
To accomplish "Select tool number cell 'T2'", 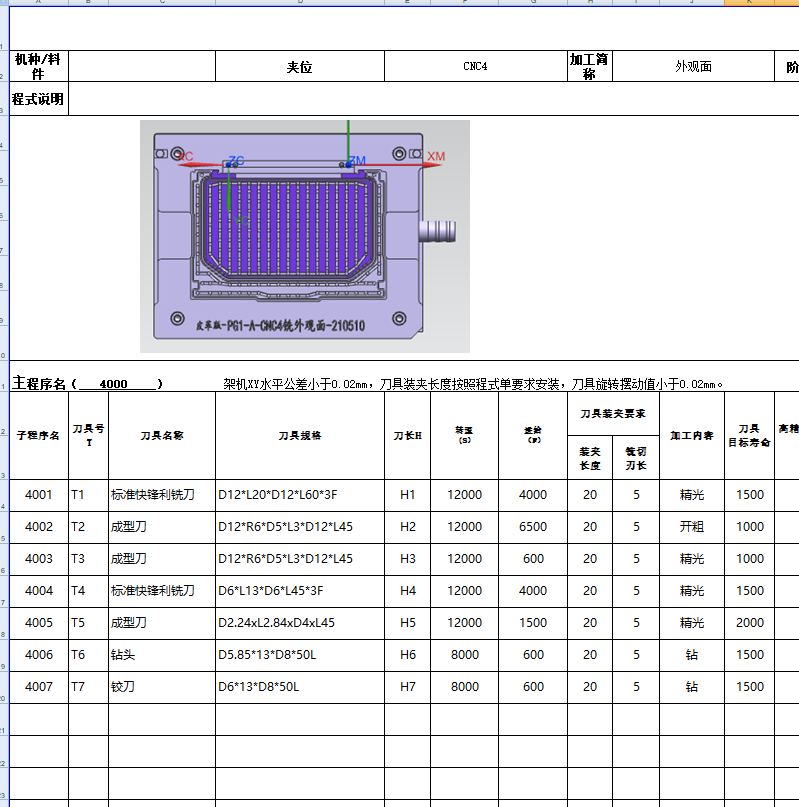I will [89, 527].
